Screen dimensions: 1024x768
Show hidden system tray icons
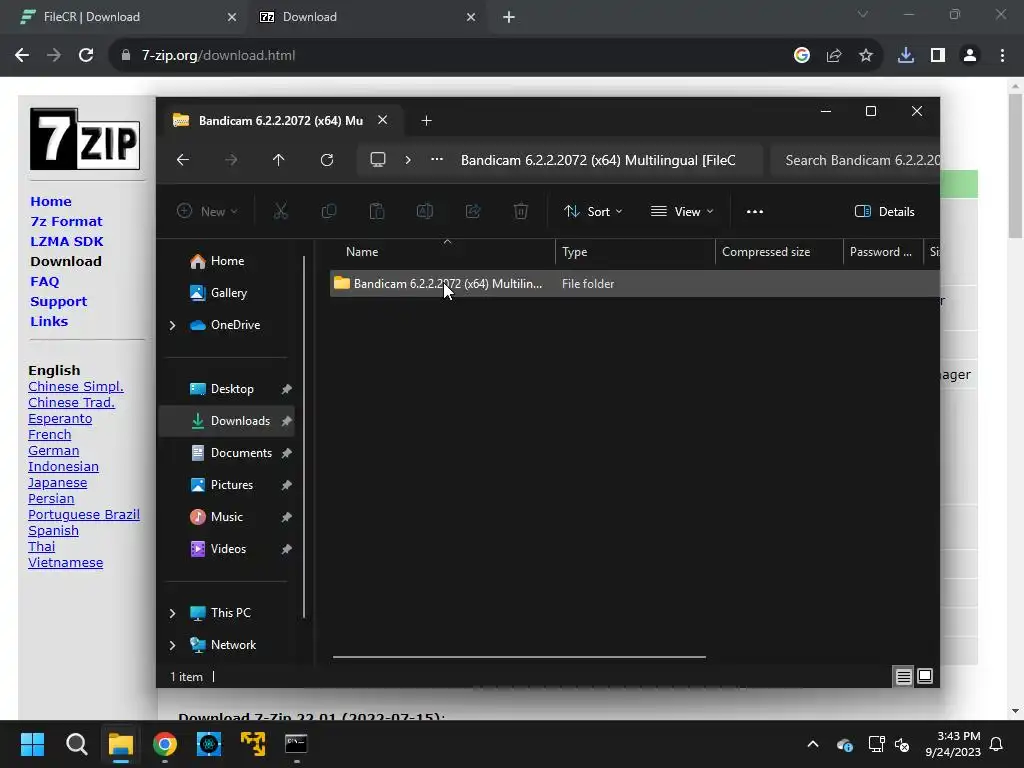coord(813,744)
